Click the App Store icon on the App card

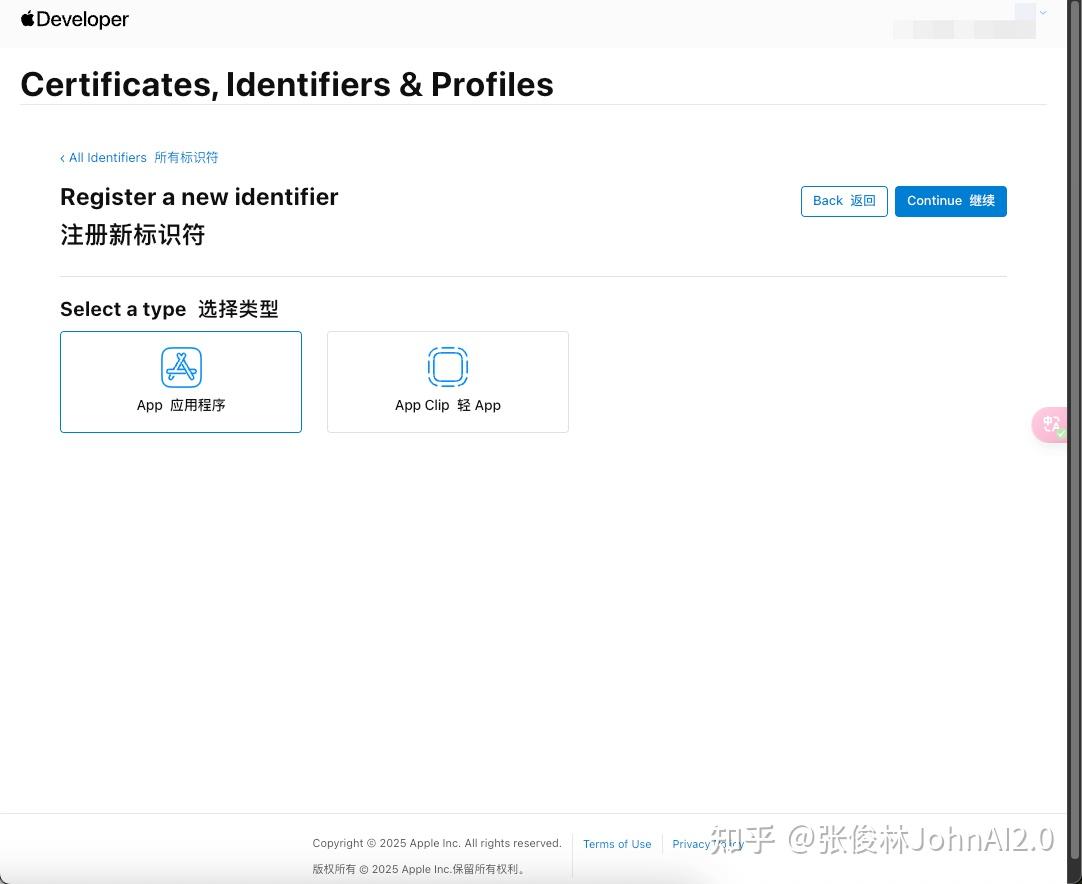click(181, 367)
